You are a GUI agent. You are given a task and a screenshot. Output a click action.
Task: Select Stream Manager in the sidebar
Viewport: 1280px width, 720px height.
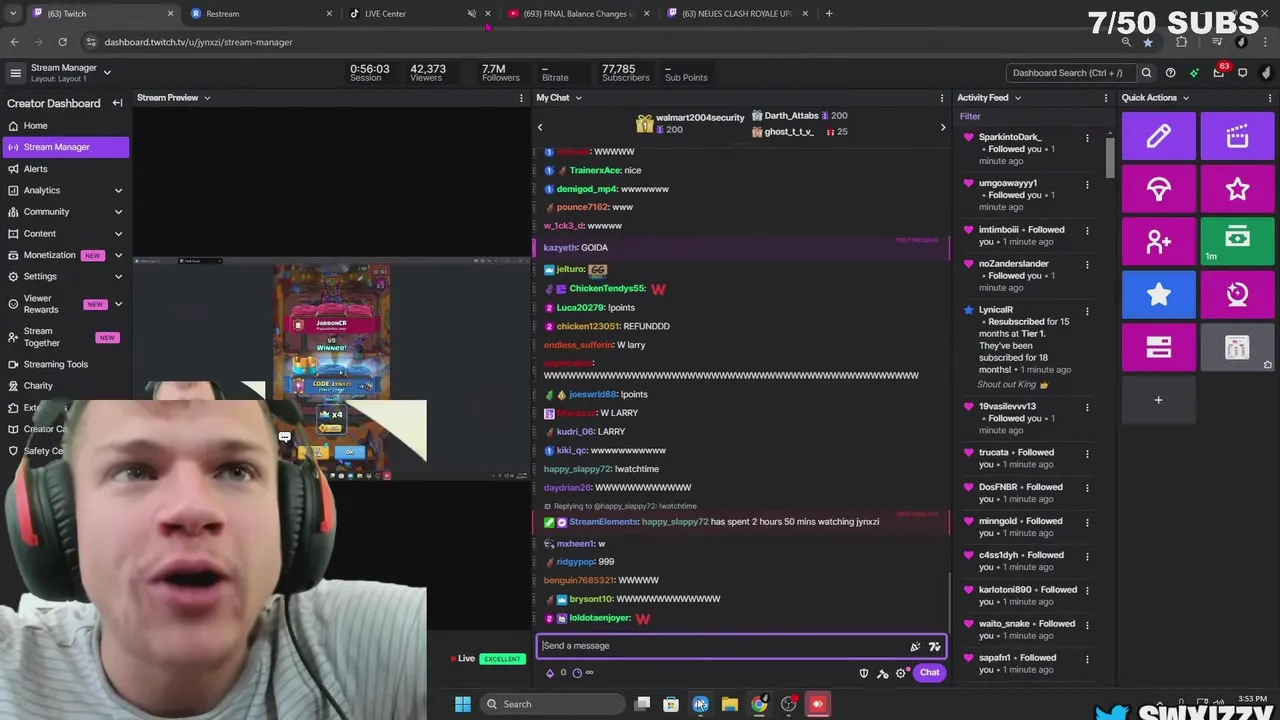[65, 147]
